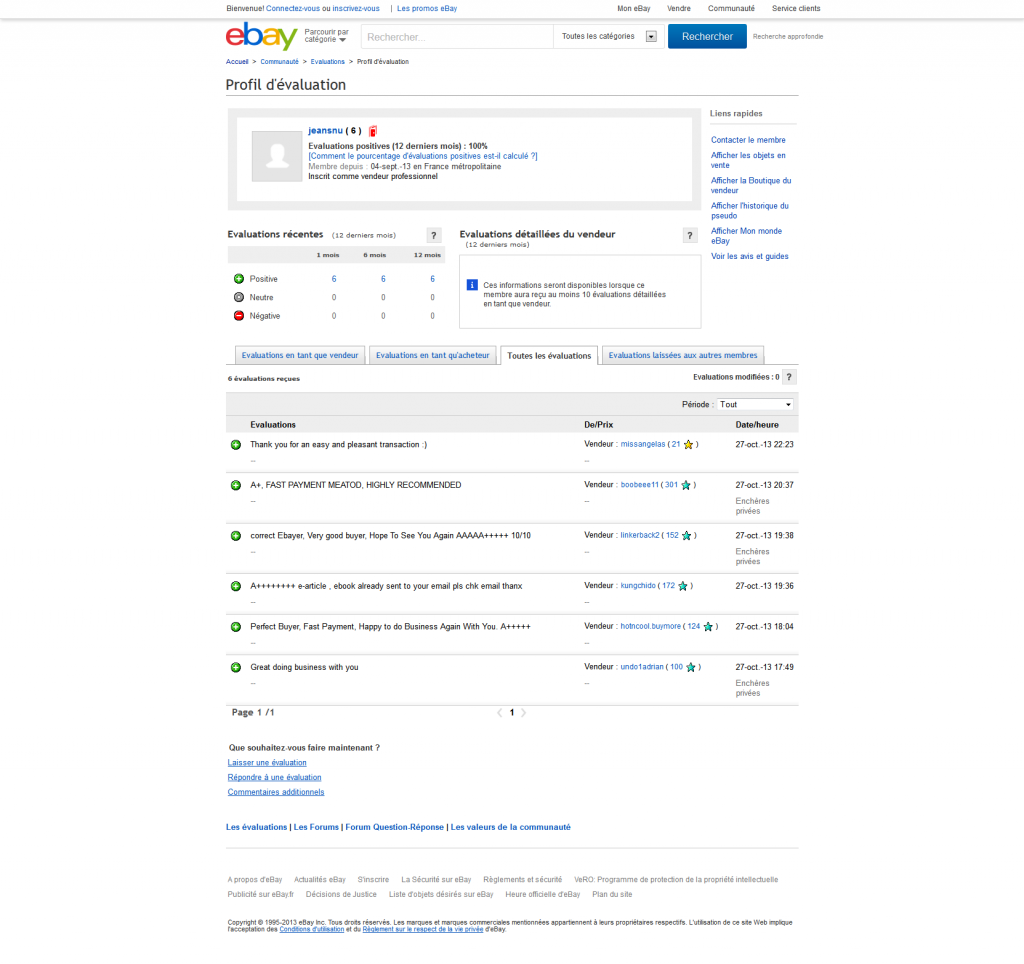1024x964 pixels.
Task: Click star icon next to linkerback2
Action: click(686, 536)
